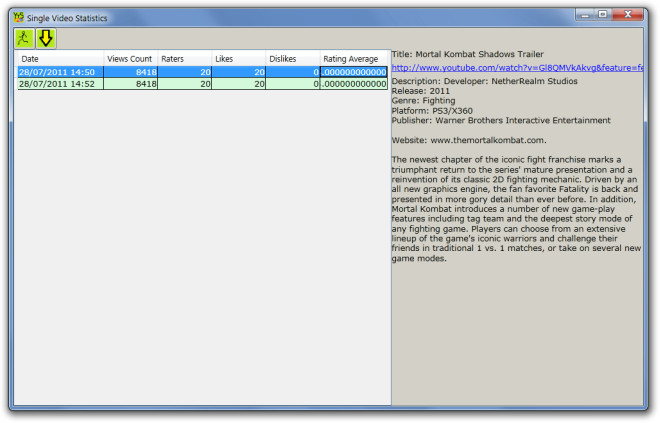Click Rating Average cell in the 14:50 row
Viewport: 660px width, 423px height.
click(x=354, y=72)
